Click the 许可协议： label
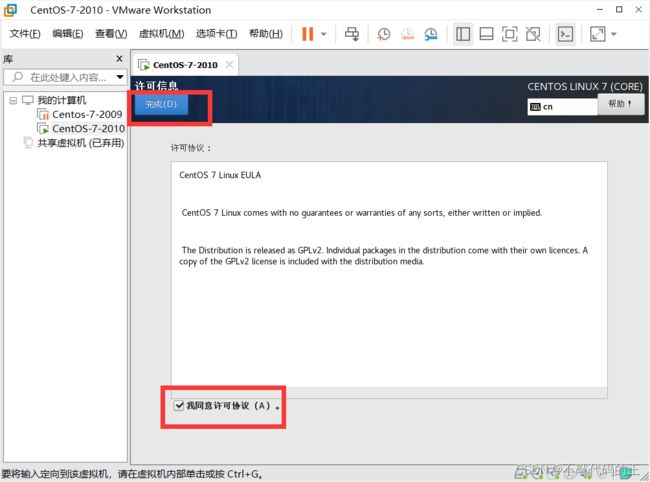This screenshot has width=650, height=482. 191,148
